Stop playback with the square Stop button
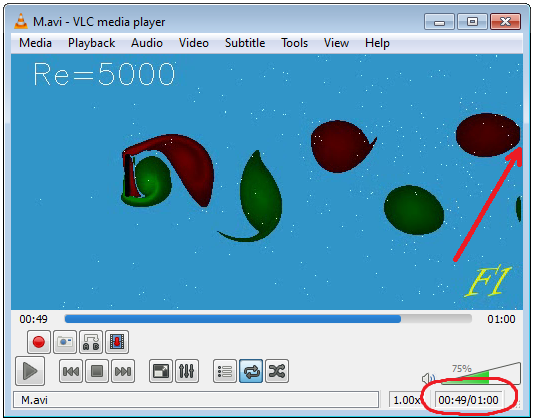534x420 pixels. tap(97, 371)
